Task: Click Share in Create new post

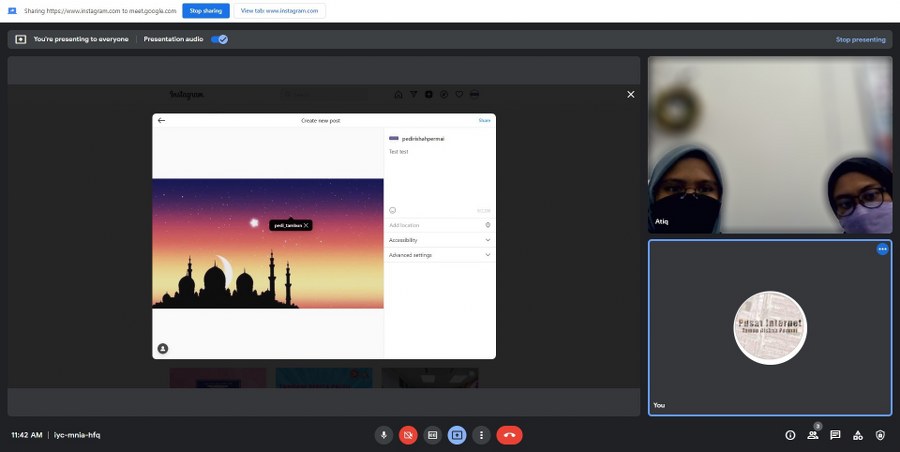Action: coord(484,121)
